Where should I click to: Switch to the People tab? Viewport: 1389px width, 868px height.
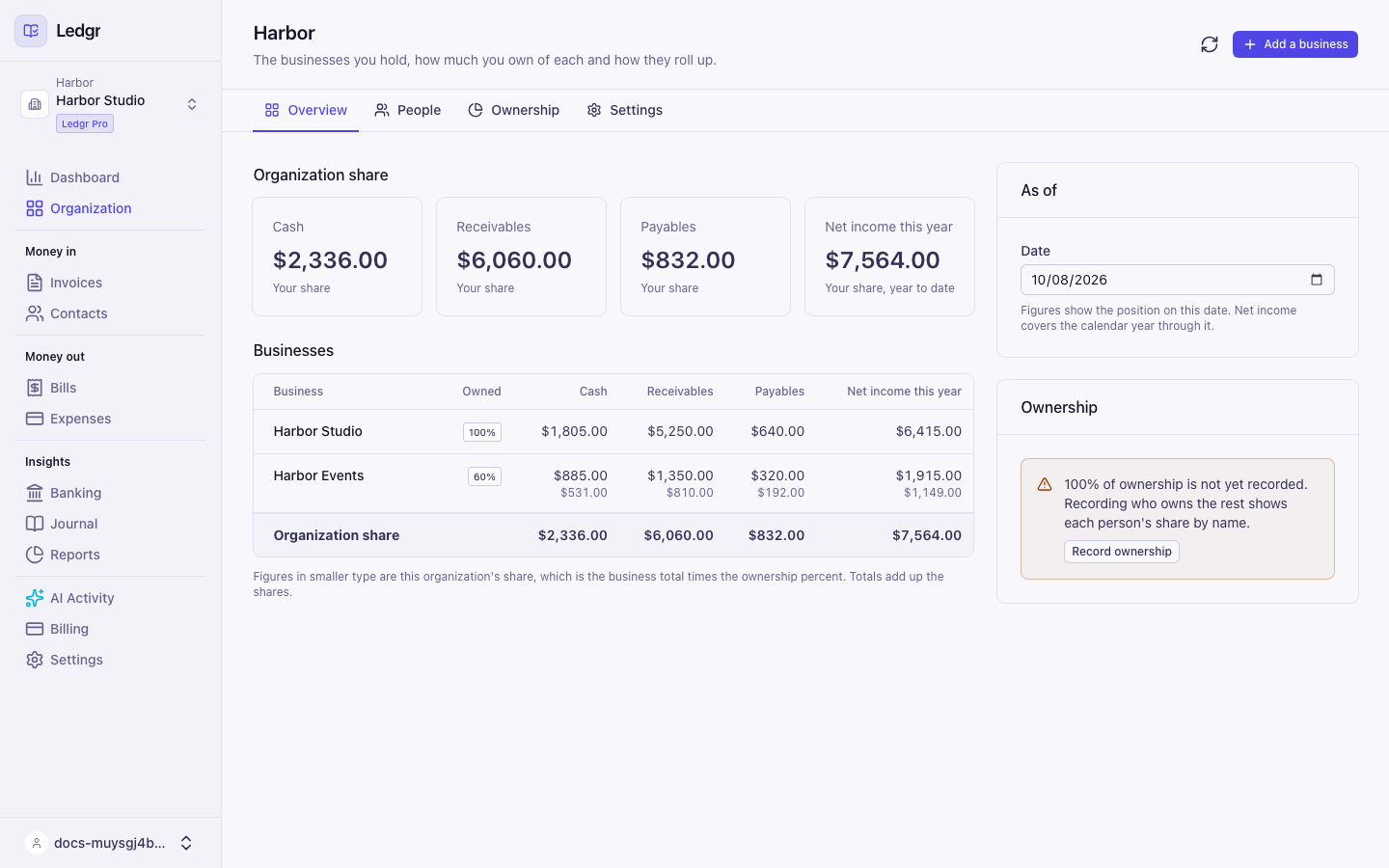tap(408, 110)
